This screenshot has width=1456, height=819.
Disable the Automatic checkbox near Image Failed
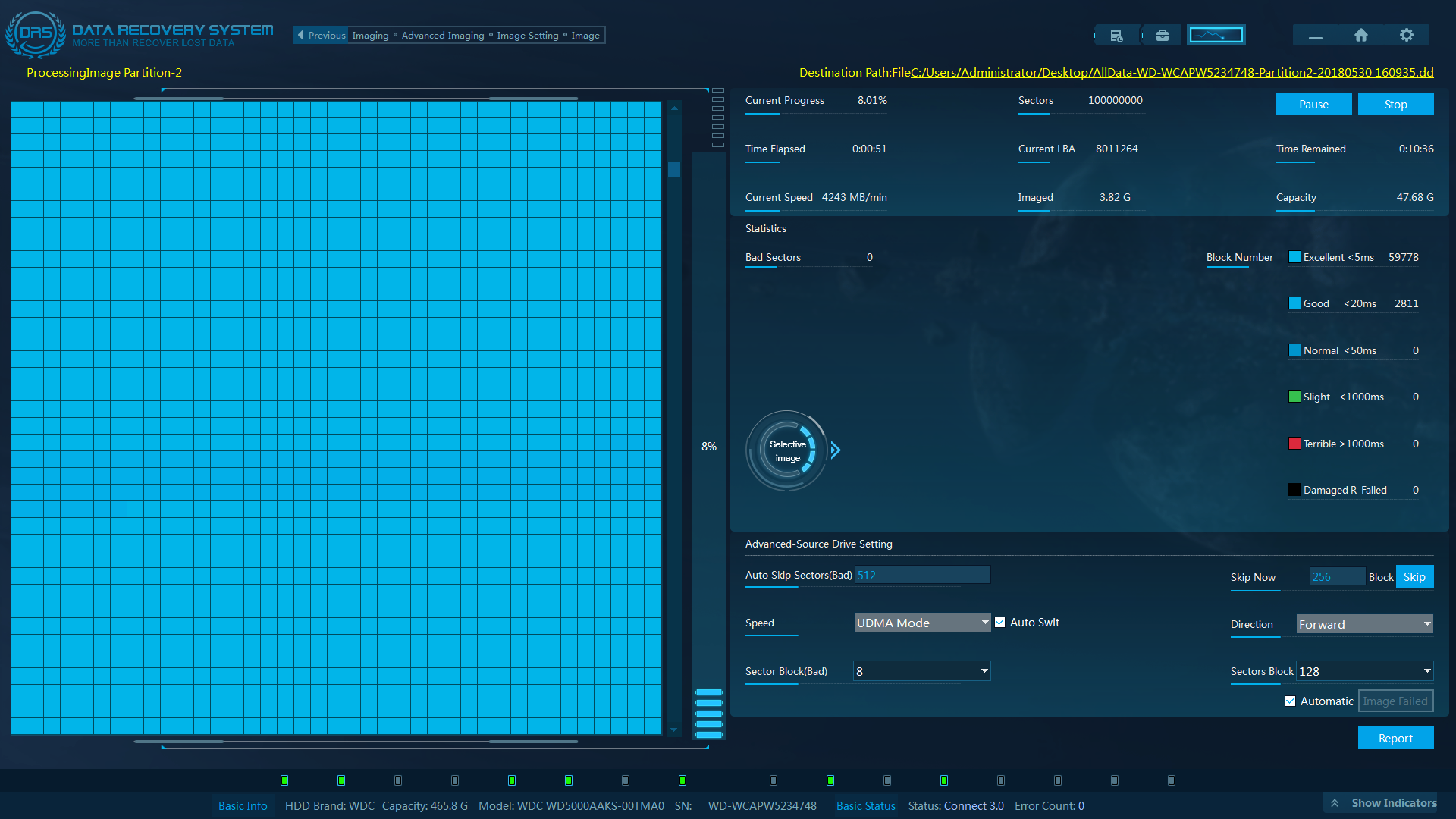[x=1290, y=701]
